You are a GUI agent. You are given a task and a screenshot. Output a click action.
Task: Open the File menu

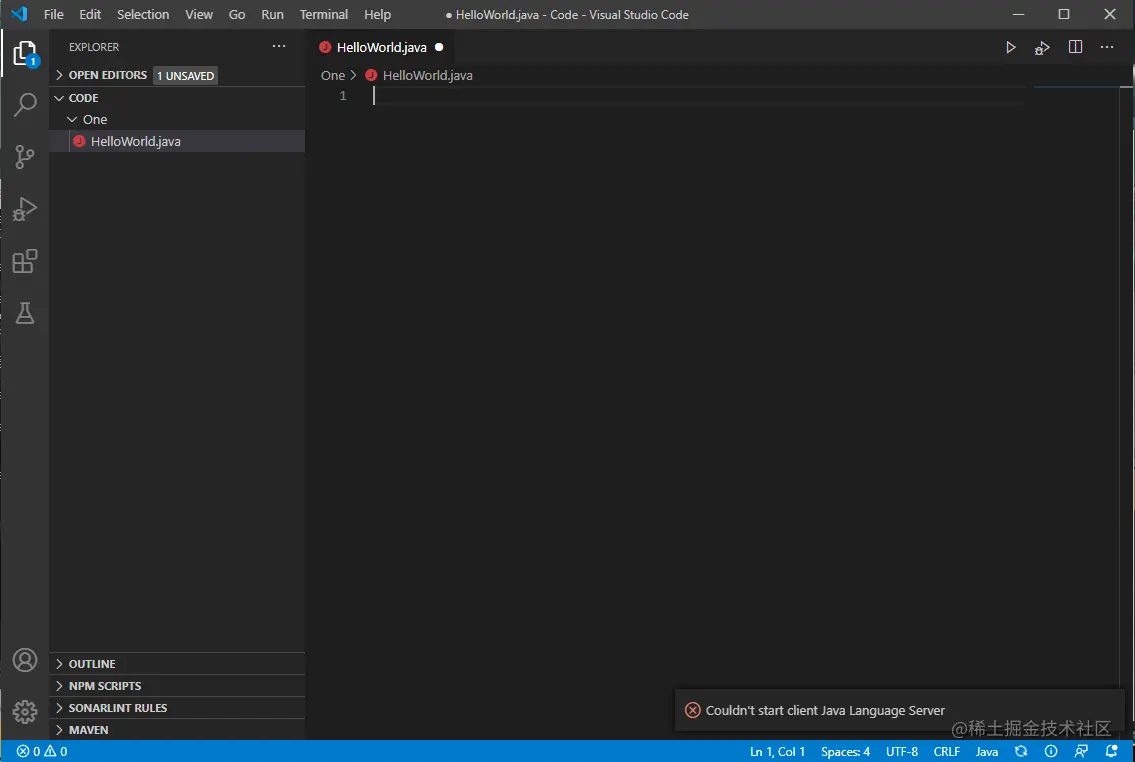[x=54, y=14]
